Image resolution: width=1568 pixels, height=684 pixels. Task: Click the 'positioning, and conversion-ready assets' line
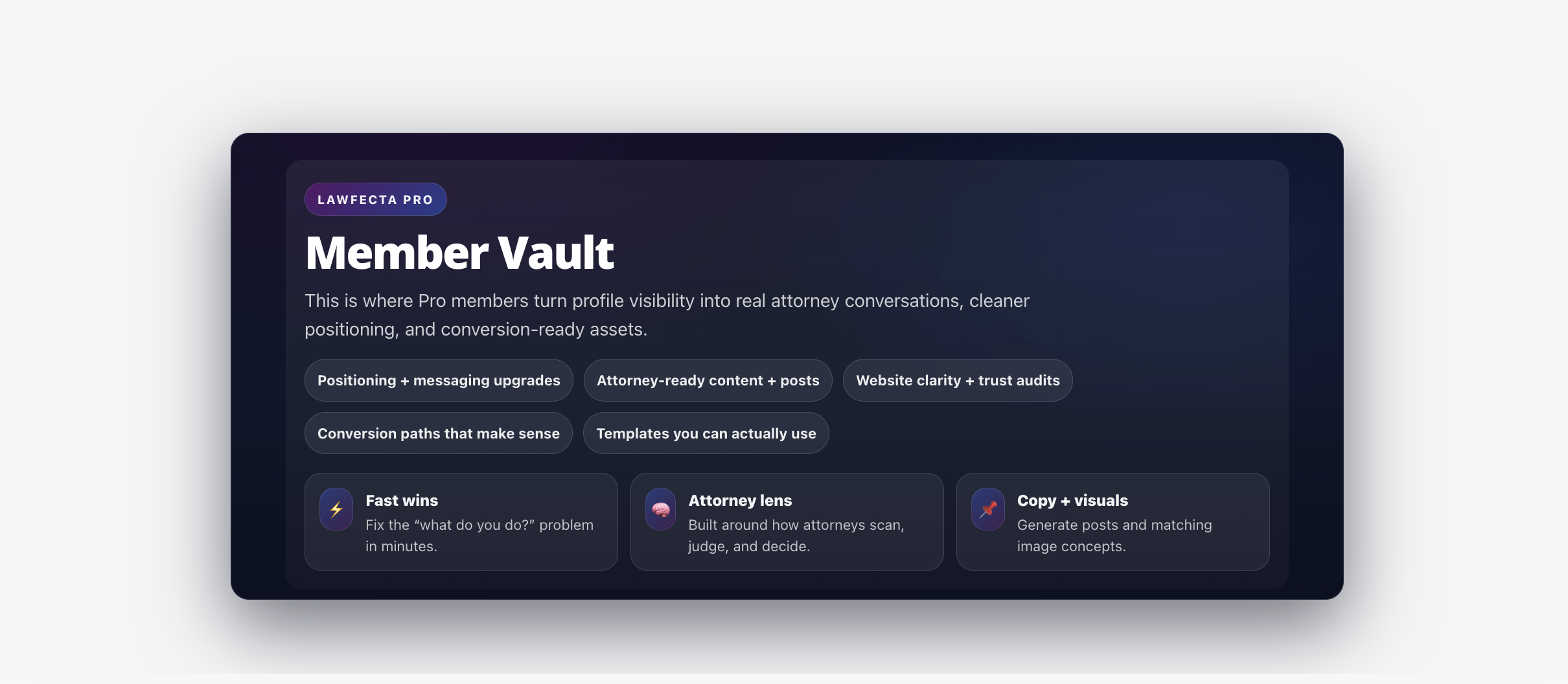tap(476, 330)
